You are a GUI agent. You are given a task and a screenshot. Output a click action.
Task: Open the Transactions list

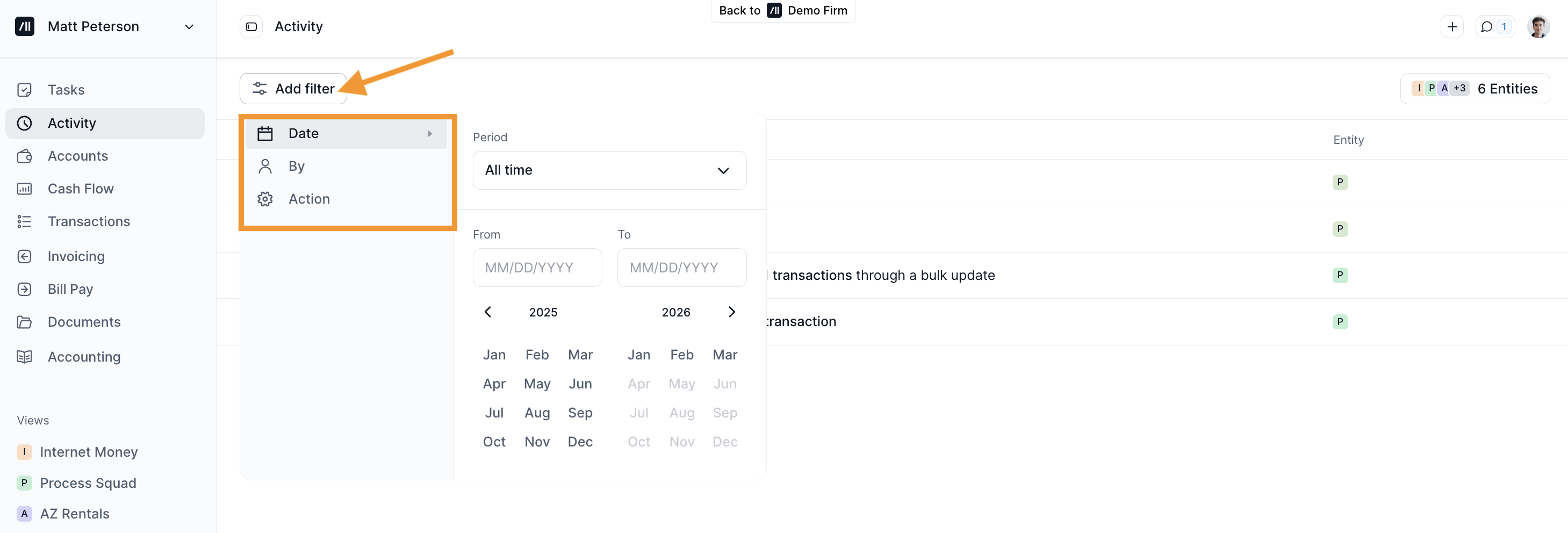(89, 221)
